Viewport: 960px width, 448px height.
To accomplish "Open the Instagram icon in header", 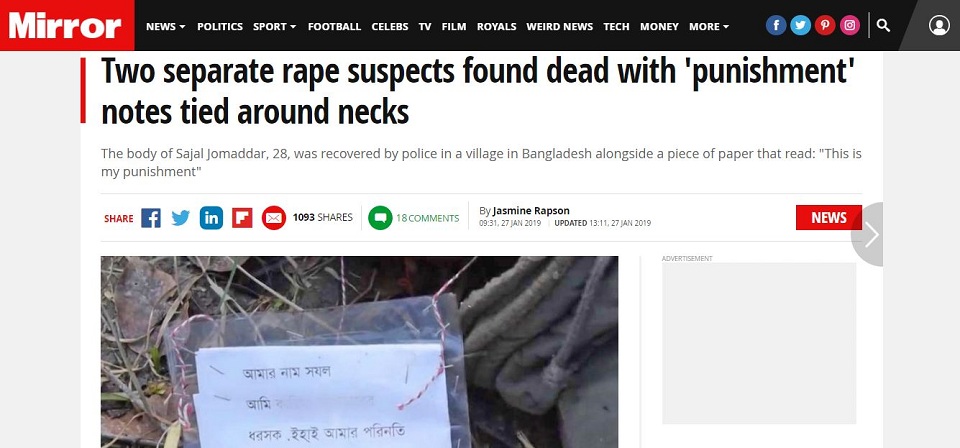I will coord(850,25).
